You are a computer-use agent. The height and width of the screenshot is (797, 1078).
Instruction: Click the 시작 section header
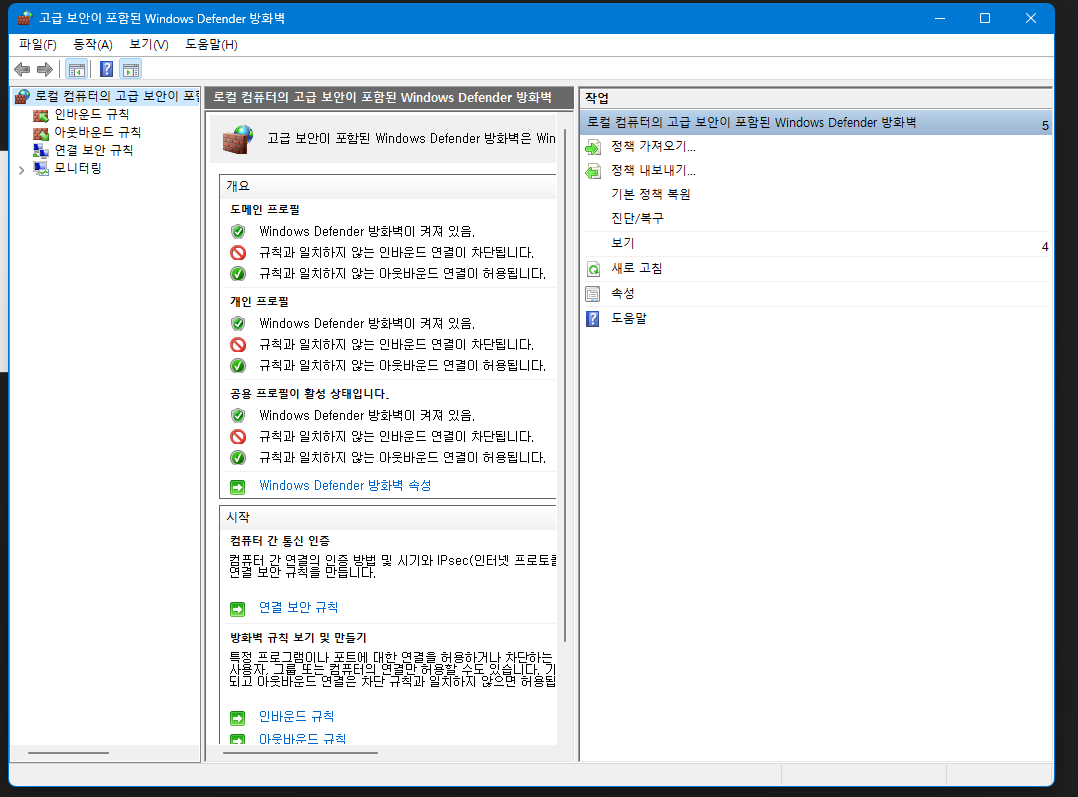388,518
